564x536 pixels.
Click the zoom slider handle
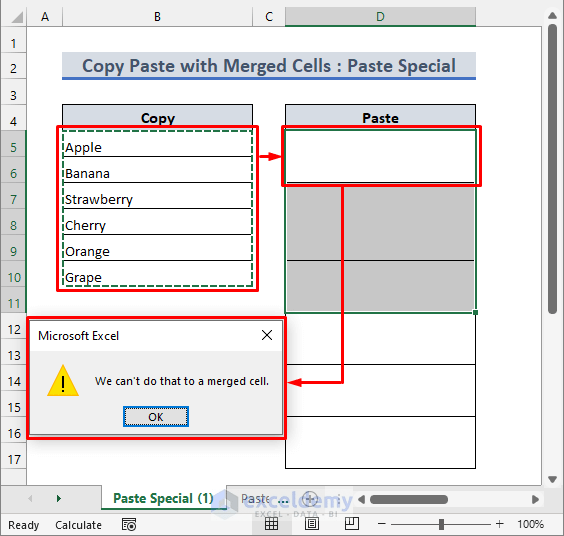[x=441, y=524]
